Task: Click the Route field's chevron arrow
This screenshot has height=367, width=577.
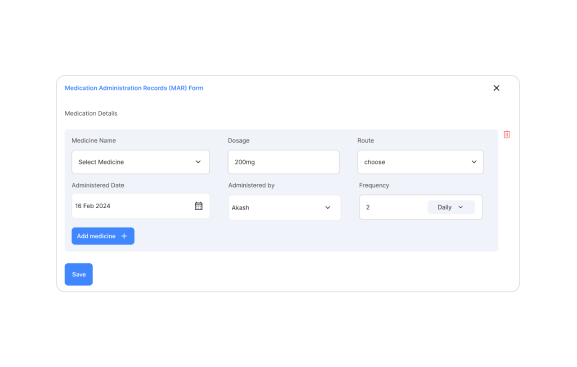Action: (x=474, y=162)
